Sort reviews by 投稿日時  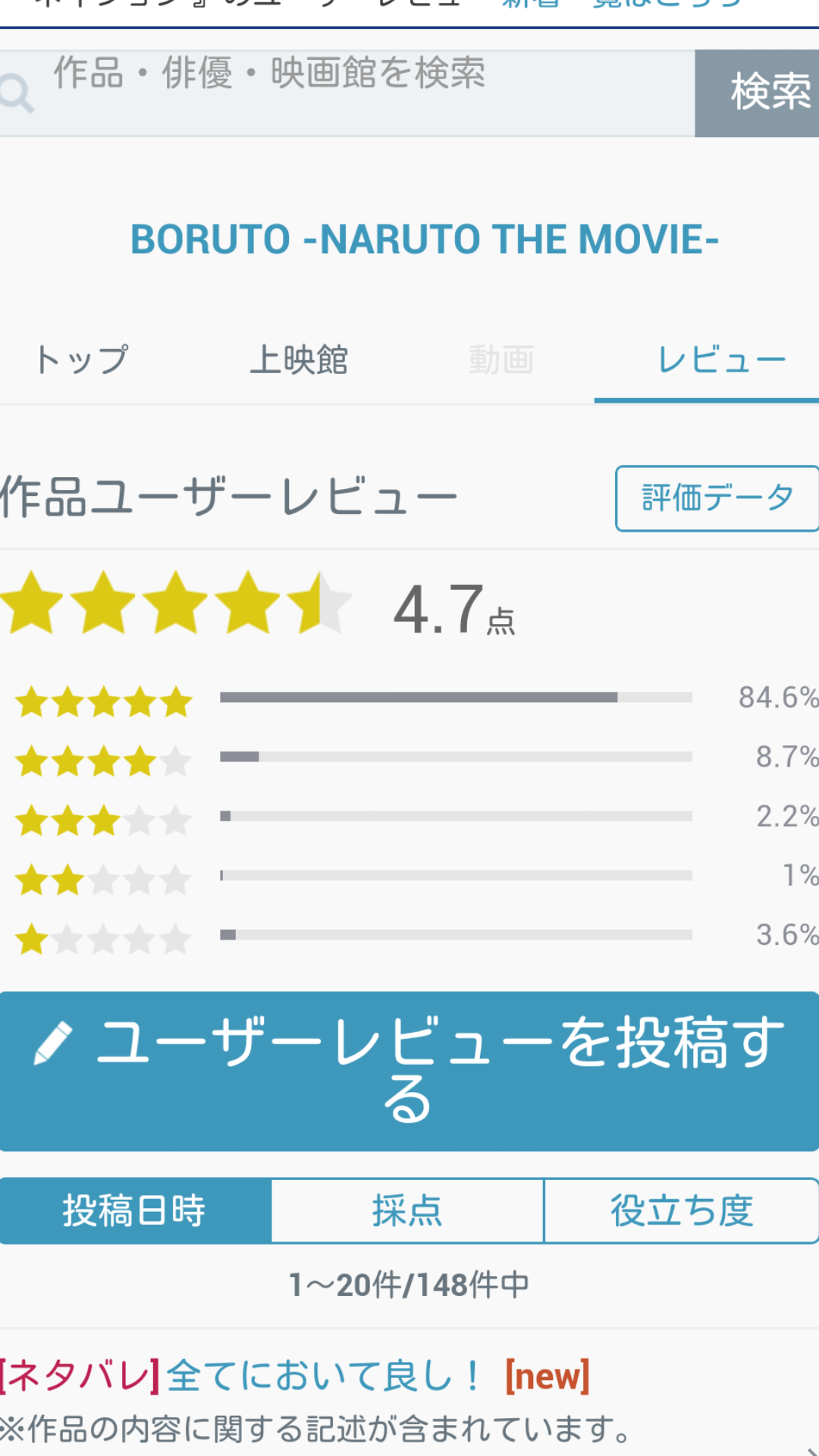[x=135, y=1211]
